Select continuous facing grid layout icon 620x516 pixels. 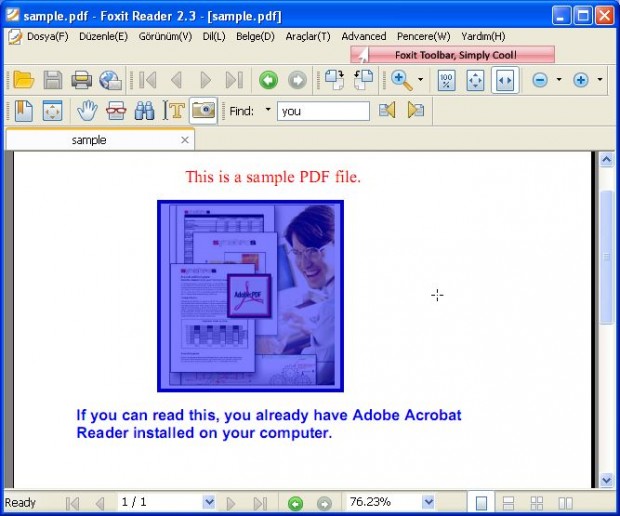tap(537, 503)
